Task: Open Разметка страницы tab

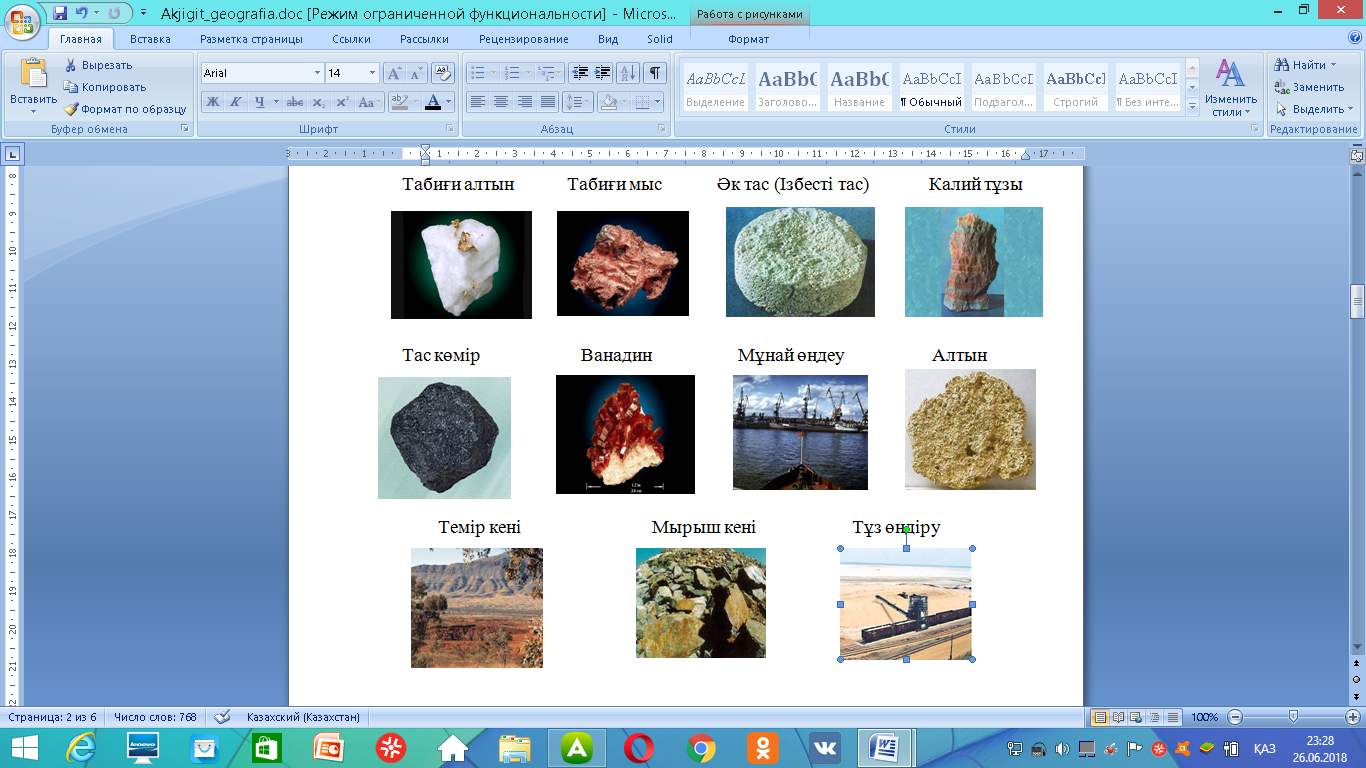Action: coord(251,39)
